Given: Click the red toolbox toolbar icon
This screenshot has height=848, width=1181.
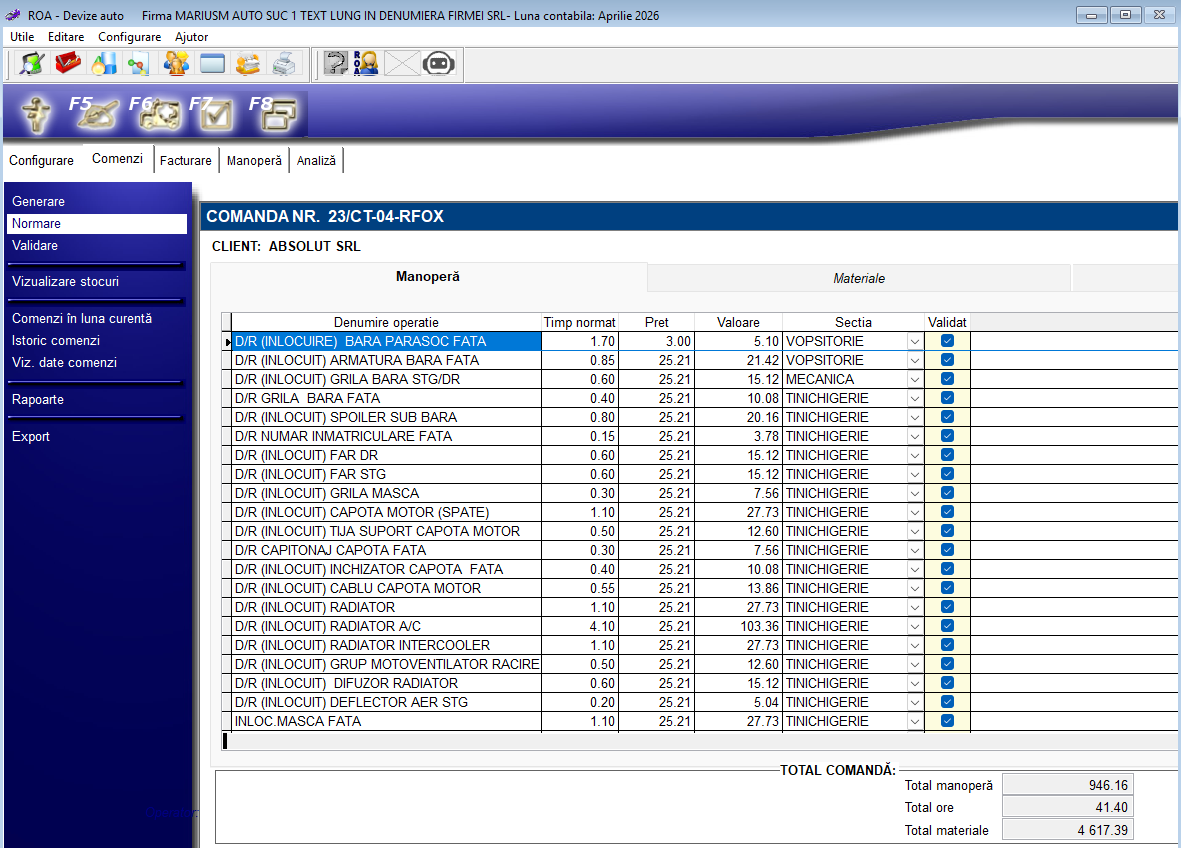Looking at the screenshot, I should click(69, 64).
